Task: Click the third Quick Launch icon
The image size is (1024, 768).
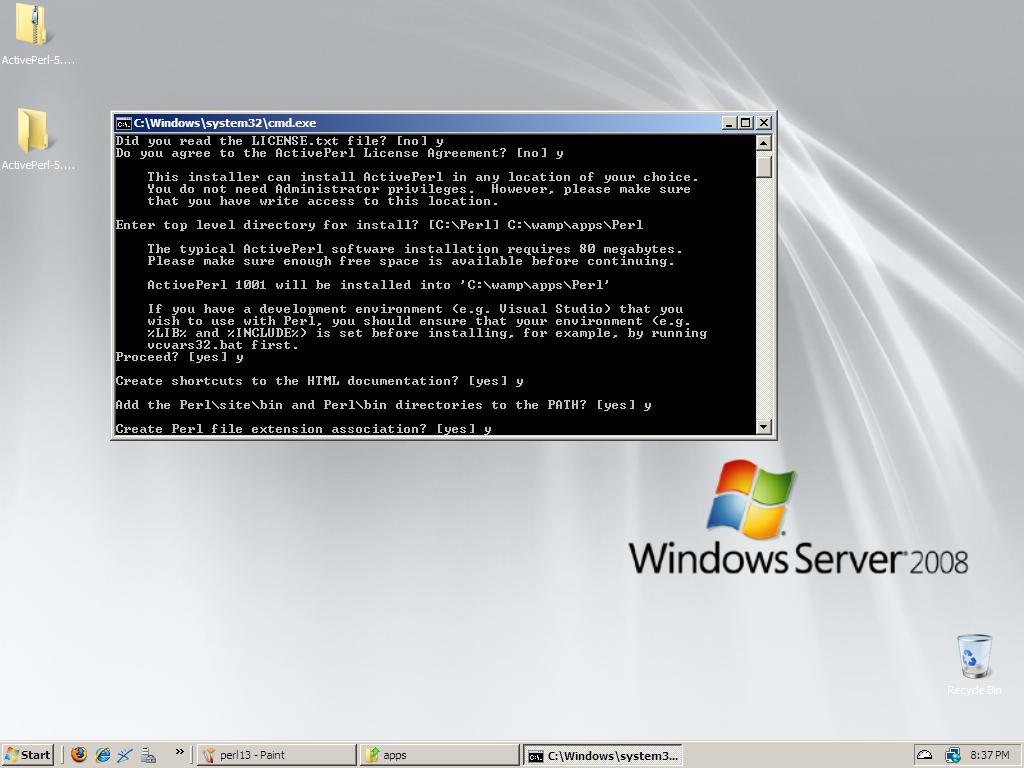Action: point(125,755)
